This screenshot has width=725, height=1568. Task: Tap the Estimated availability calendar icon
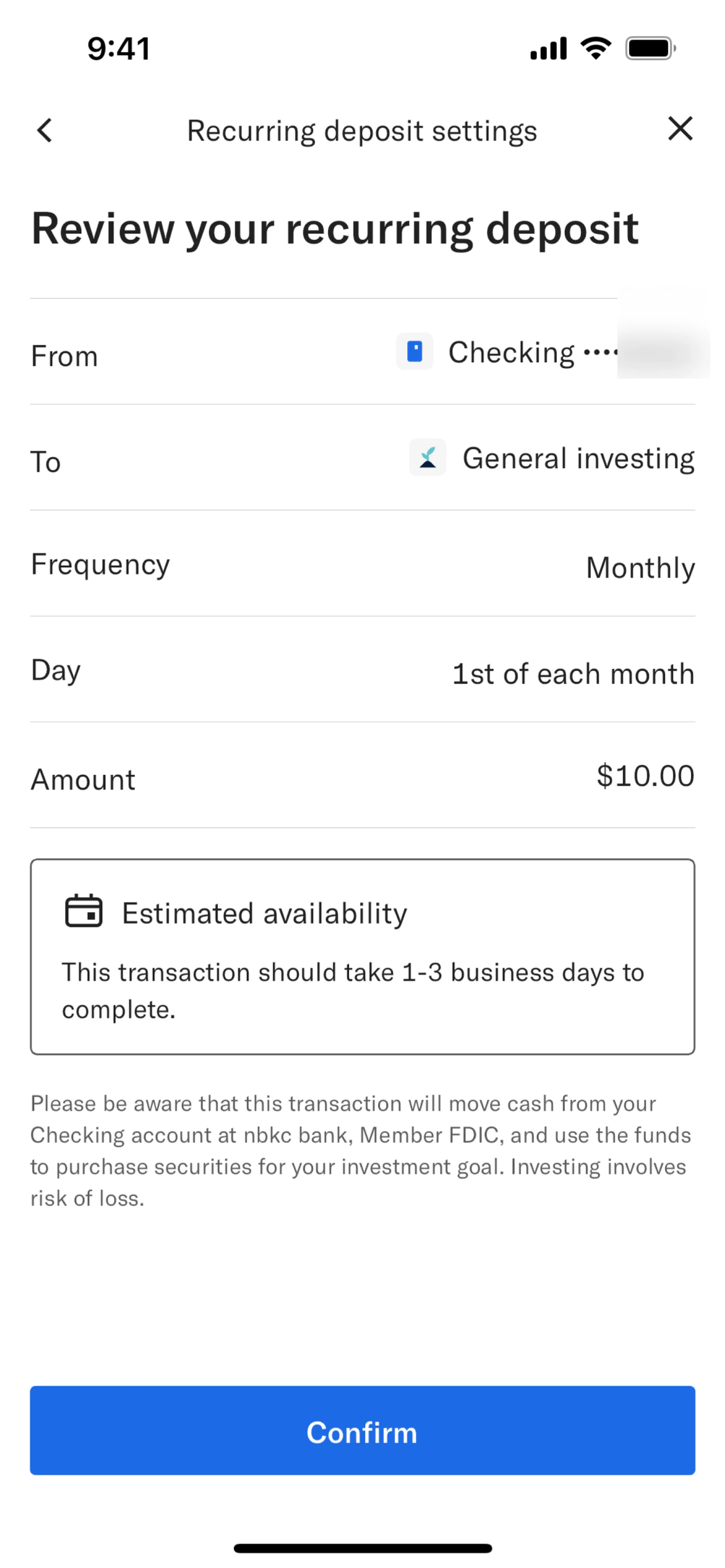click(x=83, y=911)
